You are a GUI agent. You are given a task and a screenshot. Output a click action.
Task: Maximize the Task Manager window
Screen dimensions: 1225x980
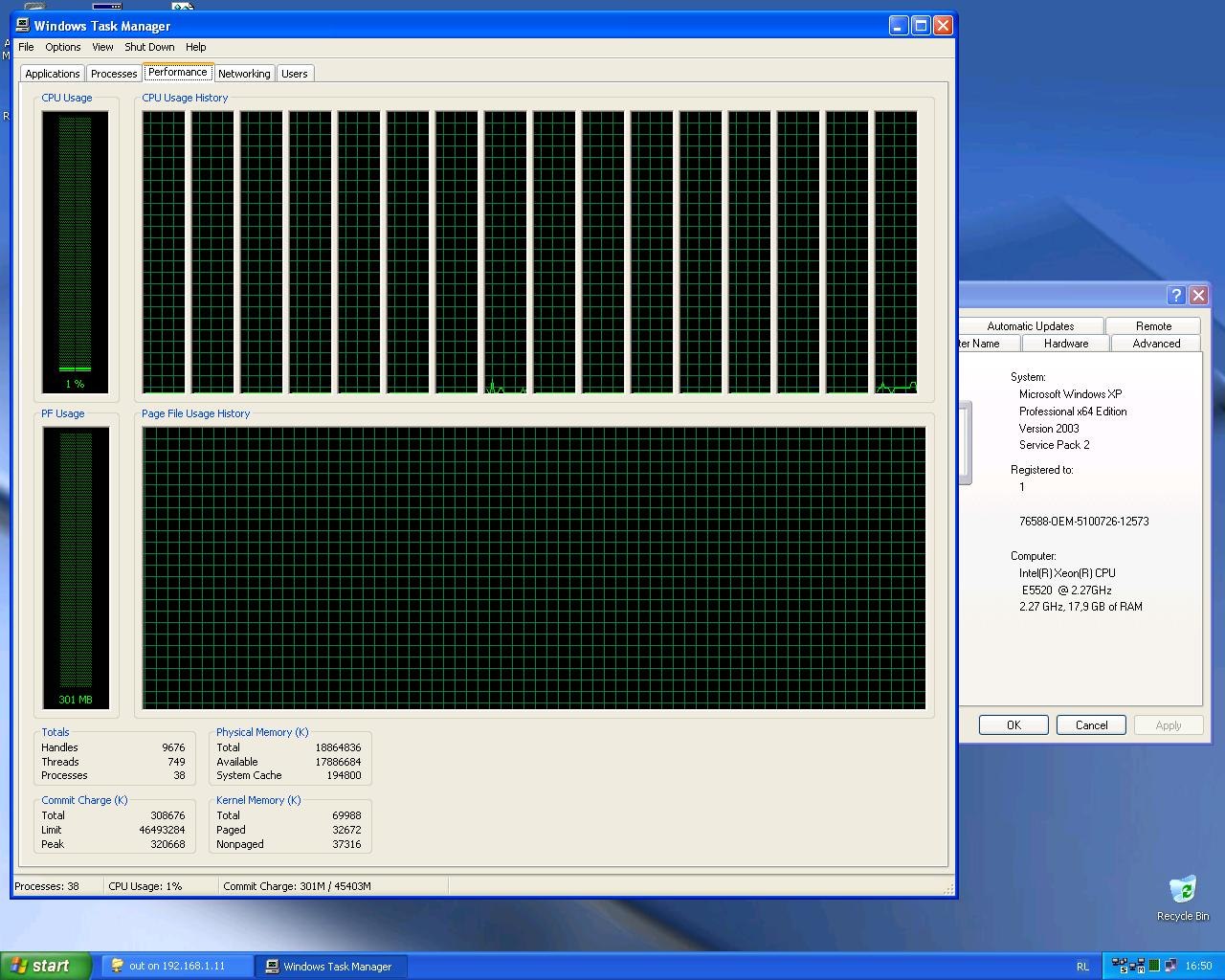(921, 26)
